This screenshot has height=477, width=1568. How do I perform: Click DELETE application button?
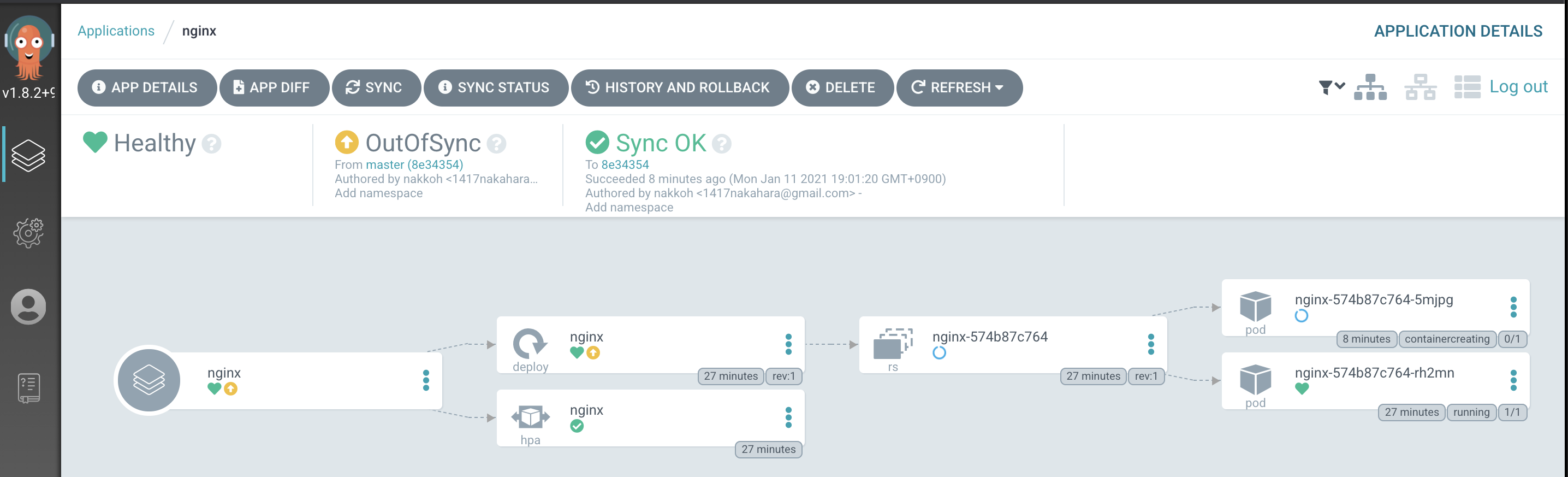(842, 88)
